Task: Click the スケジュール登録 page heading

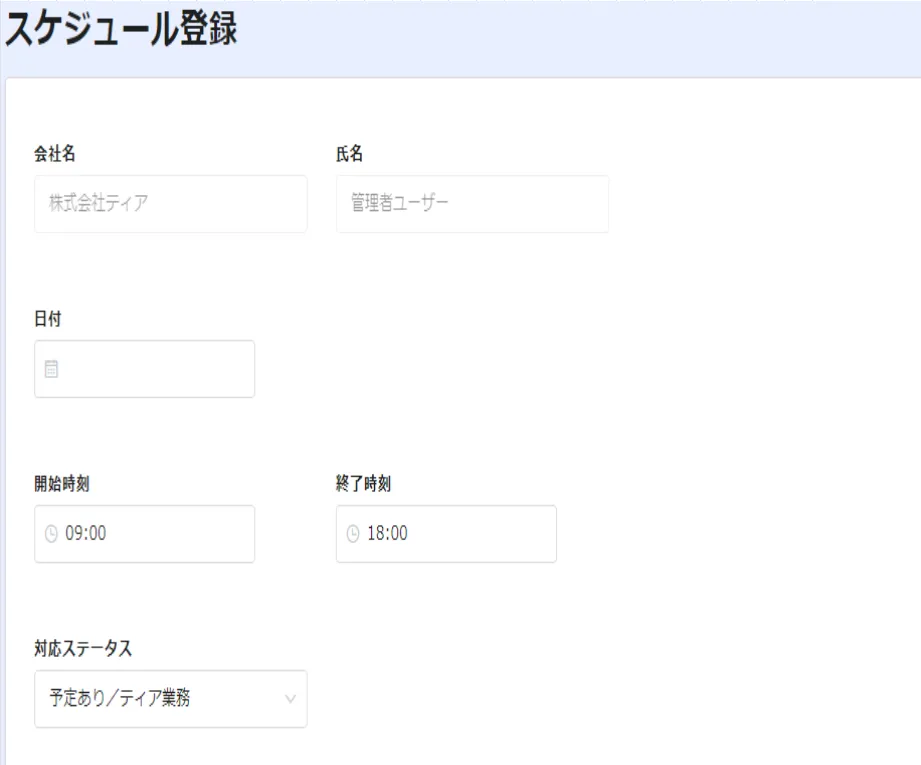Action: point(121,30)
